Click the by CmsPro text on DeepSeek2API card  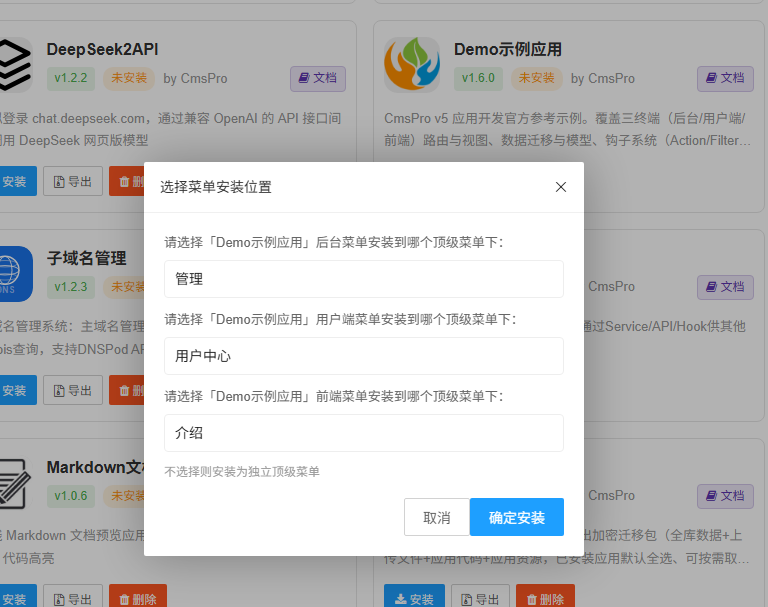[x=195, y=78]
